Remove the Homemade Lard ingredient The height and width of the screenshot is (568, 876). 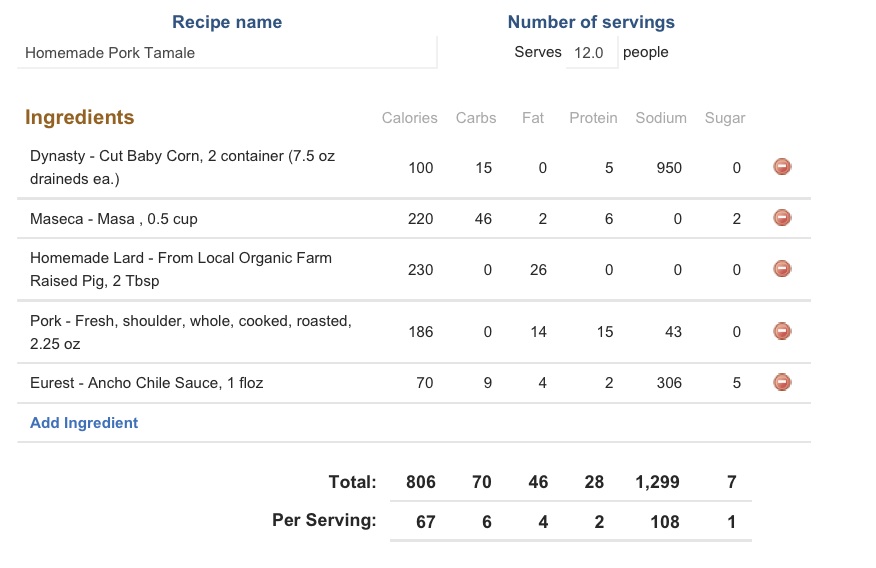783,268
